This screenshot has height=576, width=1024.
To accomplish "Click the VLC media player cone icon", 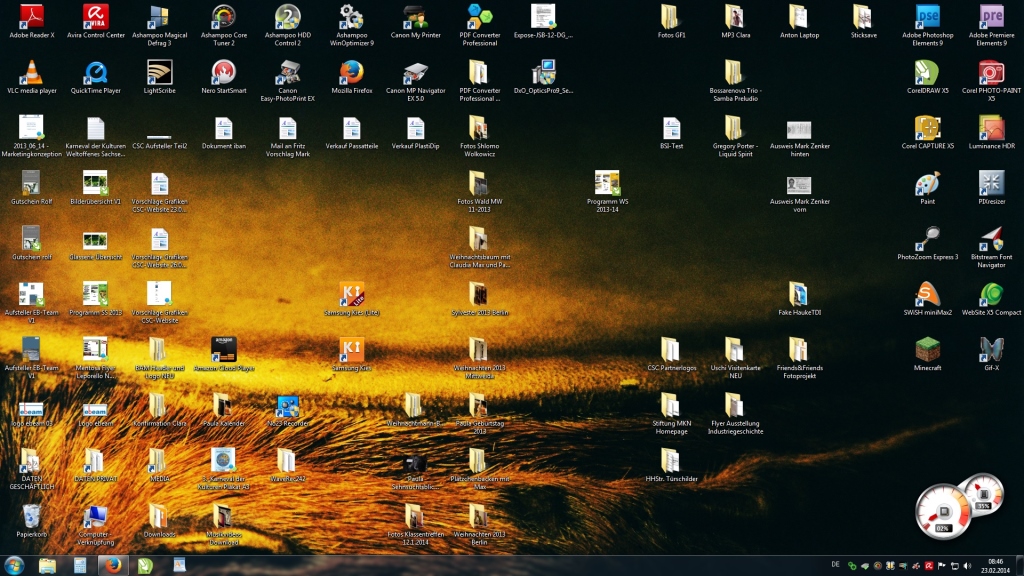I will coord(31,72).
